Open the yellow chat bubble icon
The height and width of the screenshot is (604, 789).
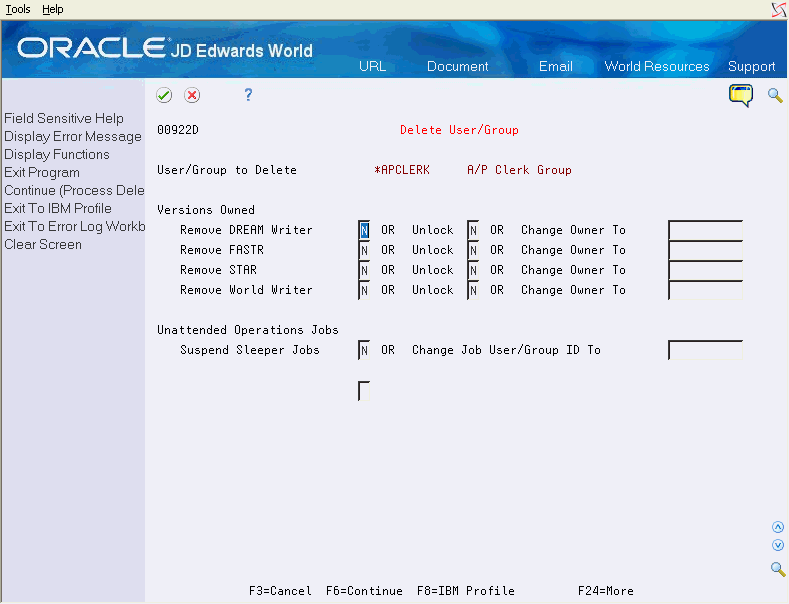[741, 95]
